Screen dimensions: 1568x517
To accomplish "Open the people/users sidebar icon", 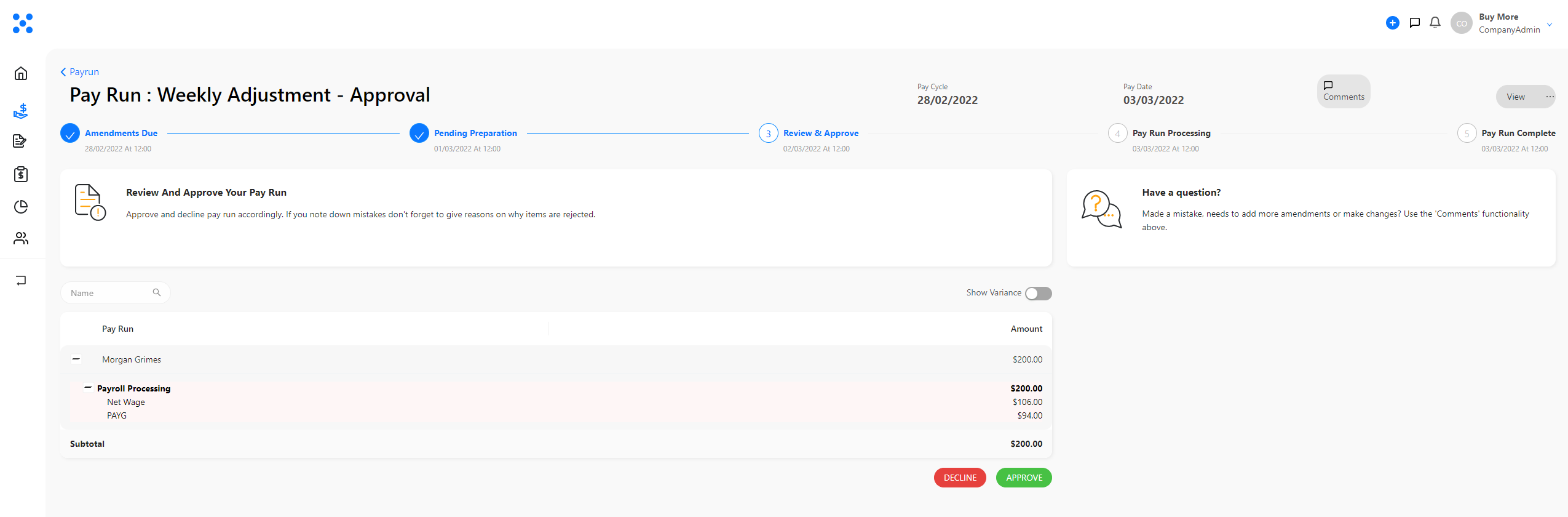I will pos(21,238).
